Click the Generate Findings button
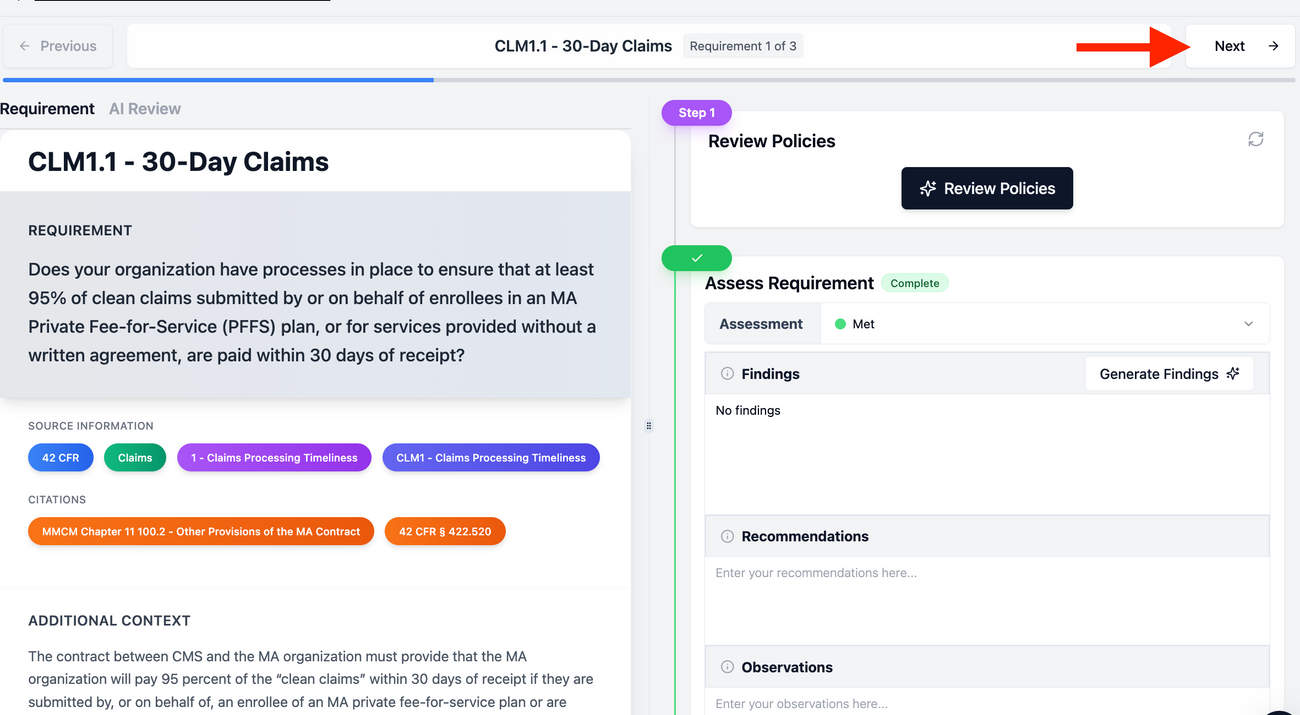This screenshot has height=715, width=1300. point(1169,373)
